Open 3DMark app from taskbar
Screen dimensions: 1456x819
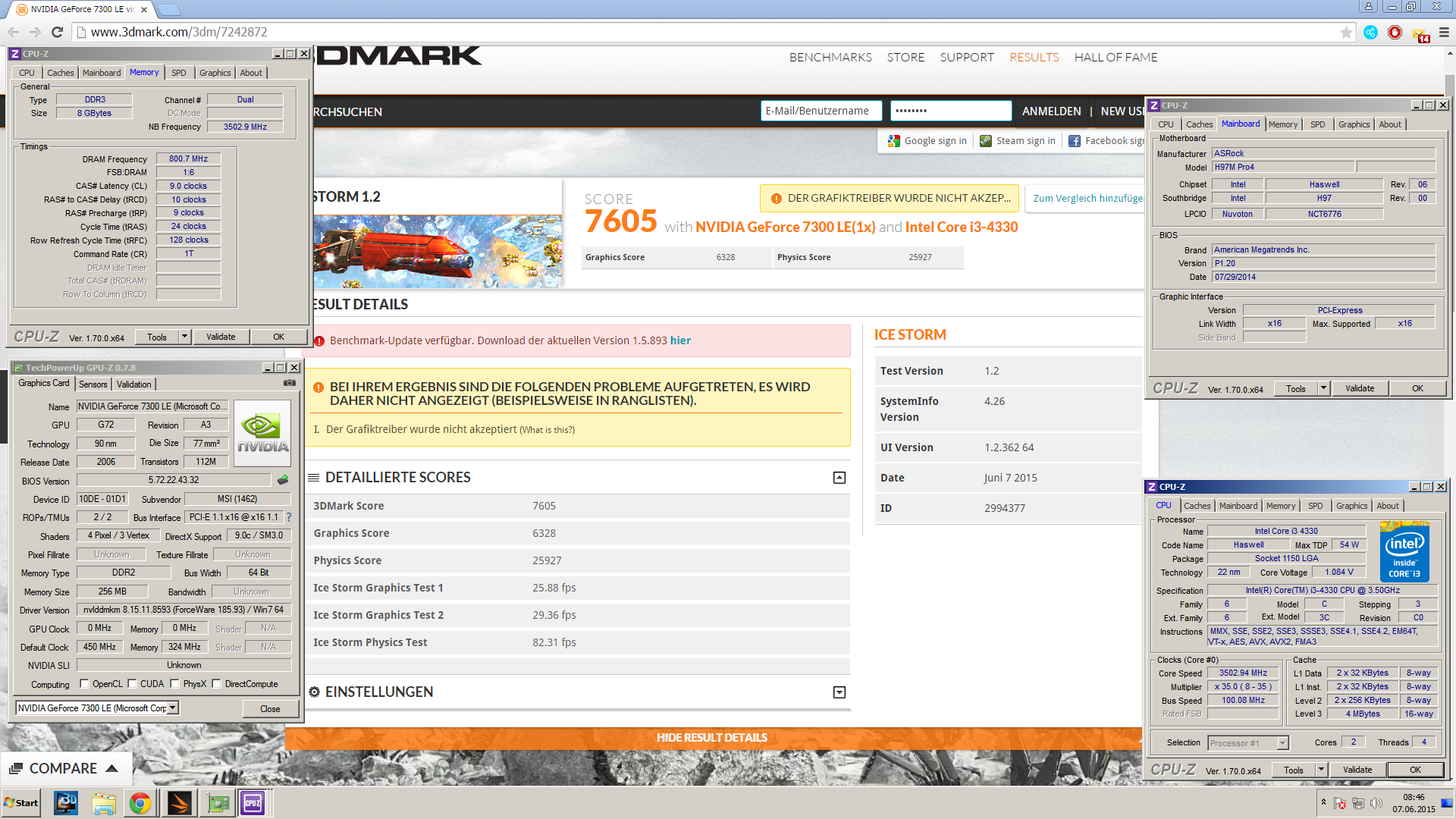pyautogui.click(x=66, y=803)
